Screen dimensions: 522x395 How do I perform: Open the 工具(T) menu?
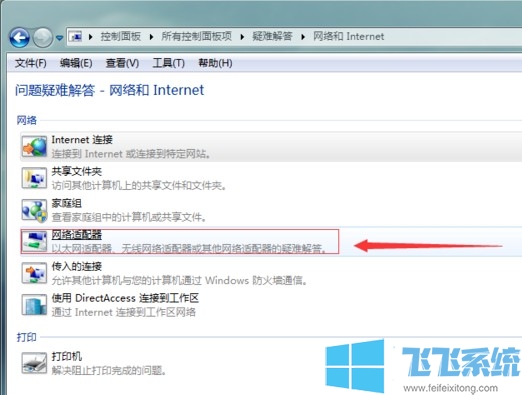click(168, 63)
